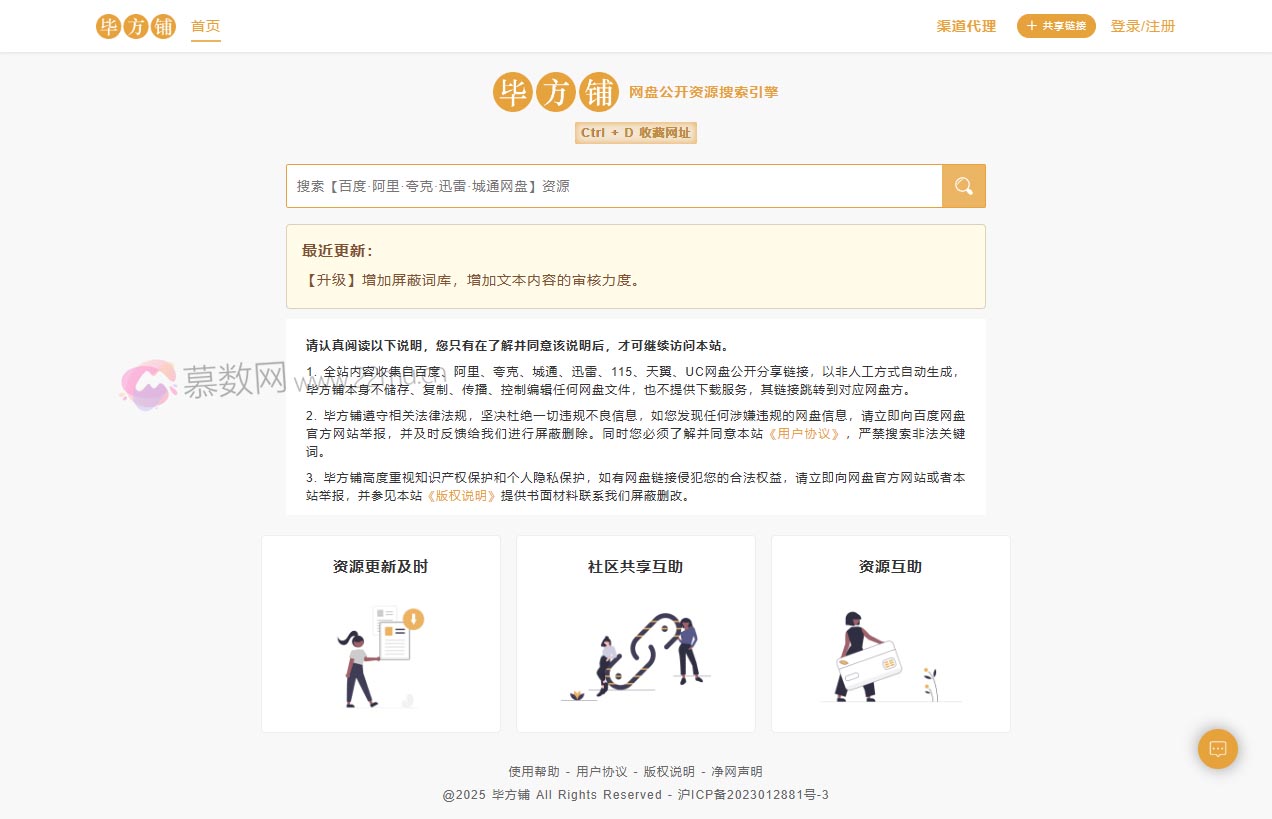
Task: Open the 《用户协议》 link in notice text
Action: coord(805,433)
